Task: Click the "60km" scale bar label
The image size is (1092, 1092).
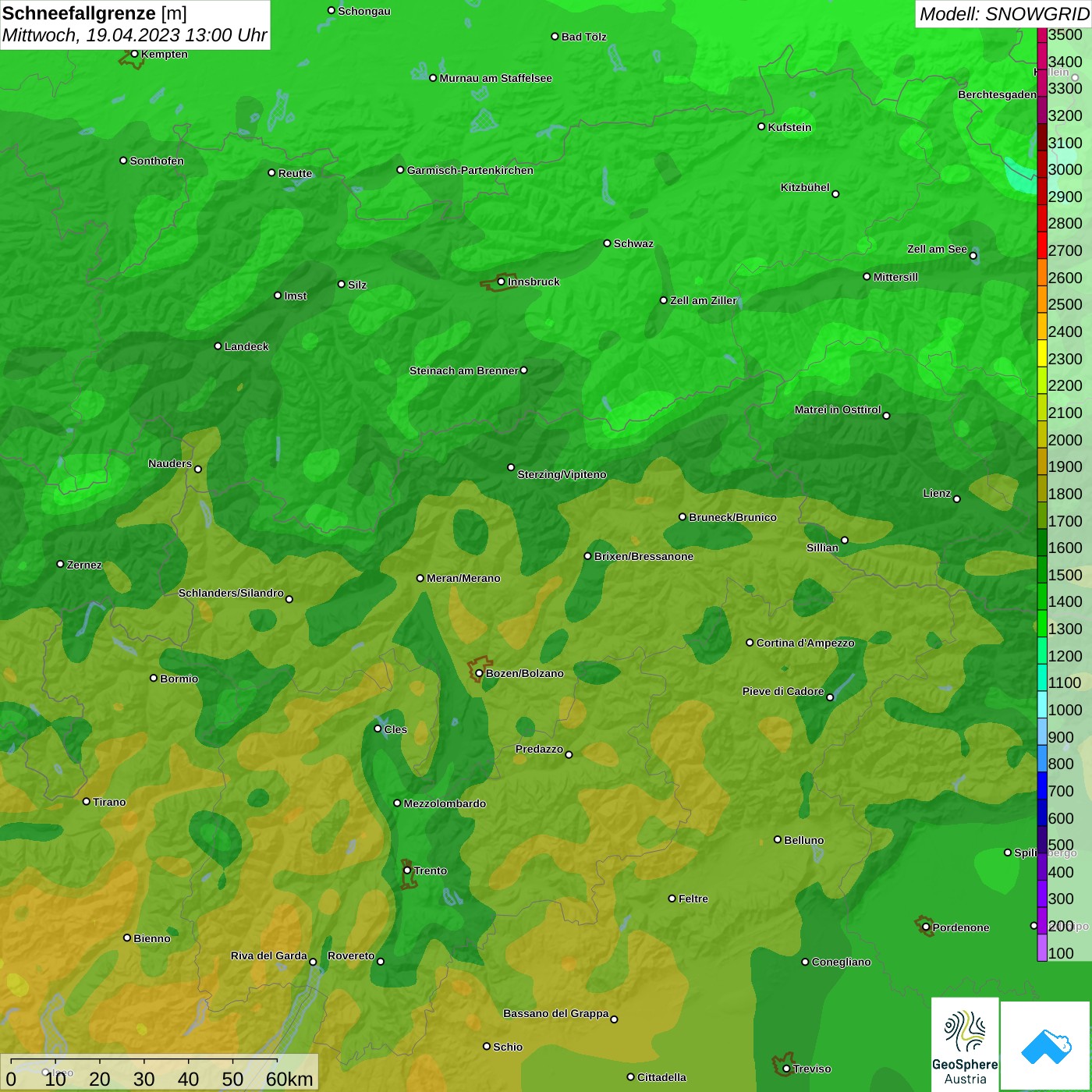Action: point(289,1079)
